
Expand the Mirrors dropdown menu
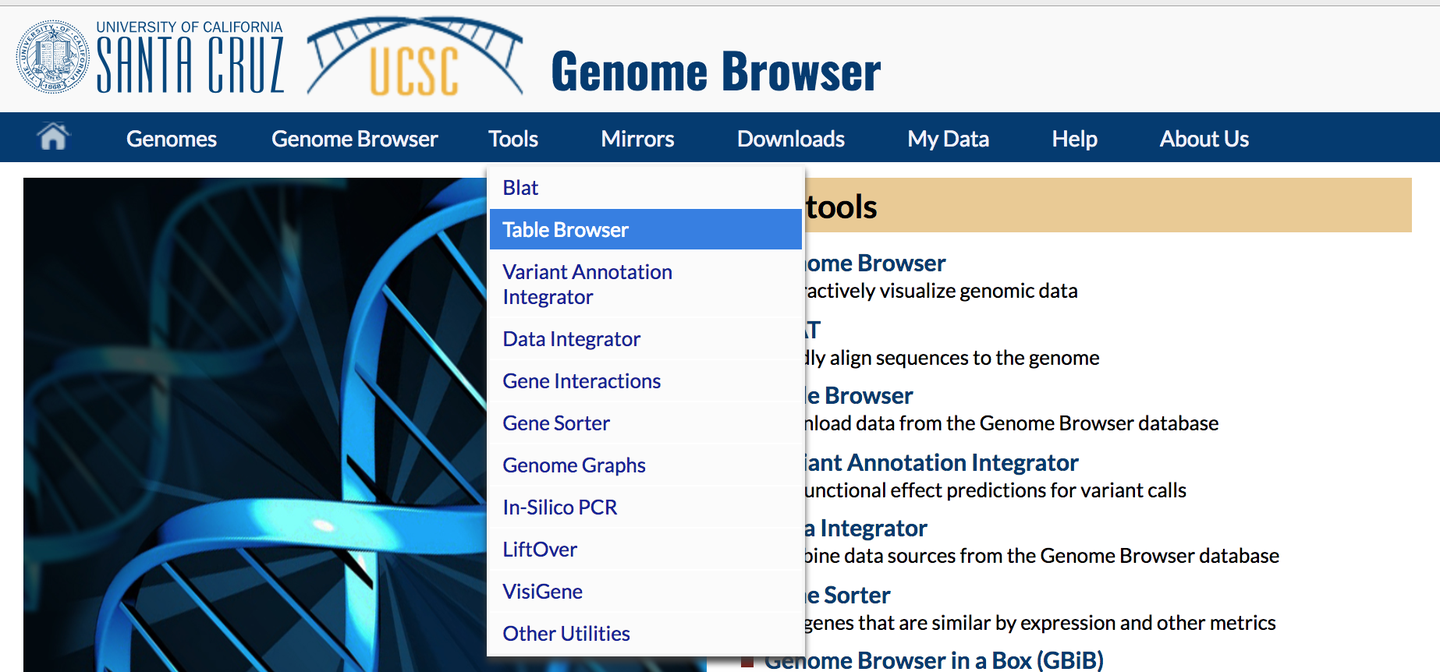coord(637,139)
